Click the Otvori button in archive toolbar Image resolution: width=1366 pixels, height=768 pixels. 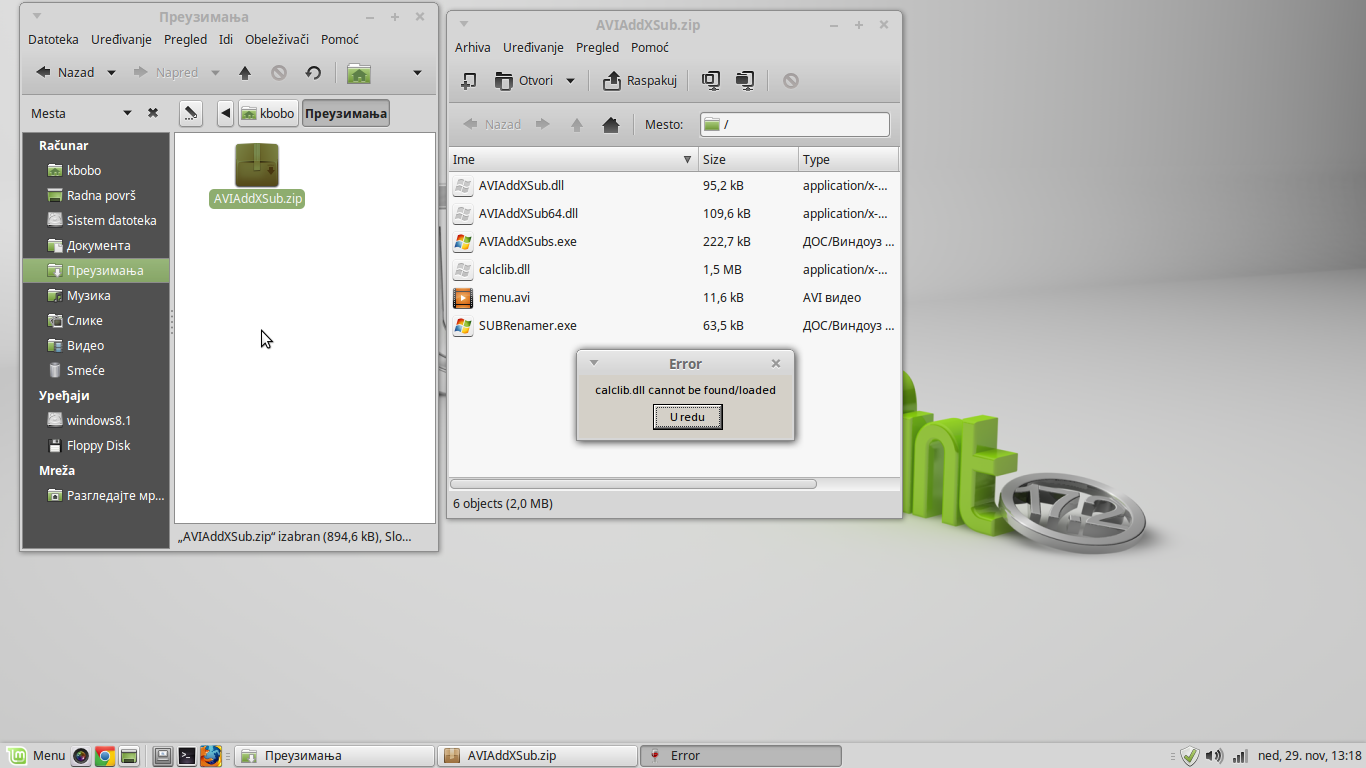(525, 81)
